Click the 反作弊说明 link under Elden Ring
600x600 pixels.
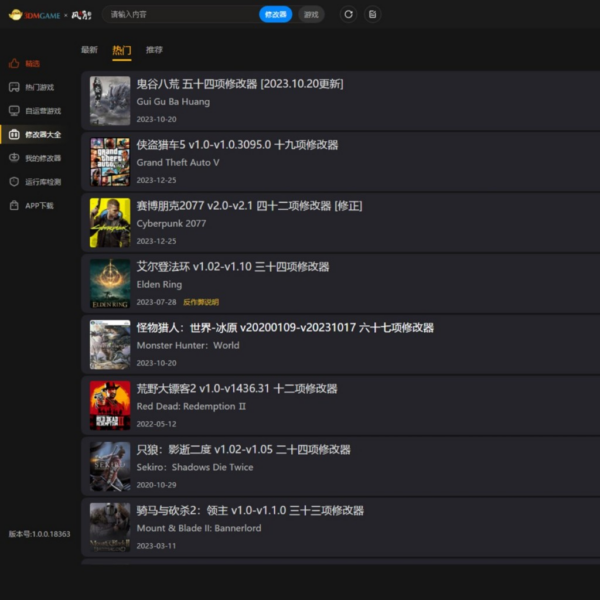(x=201, y=302)
